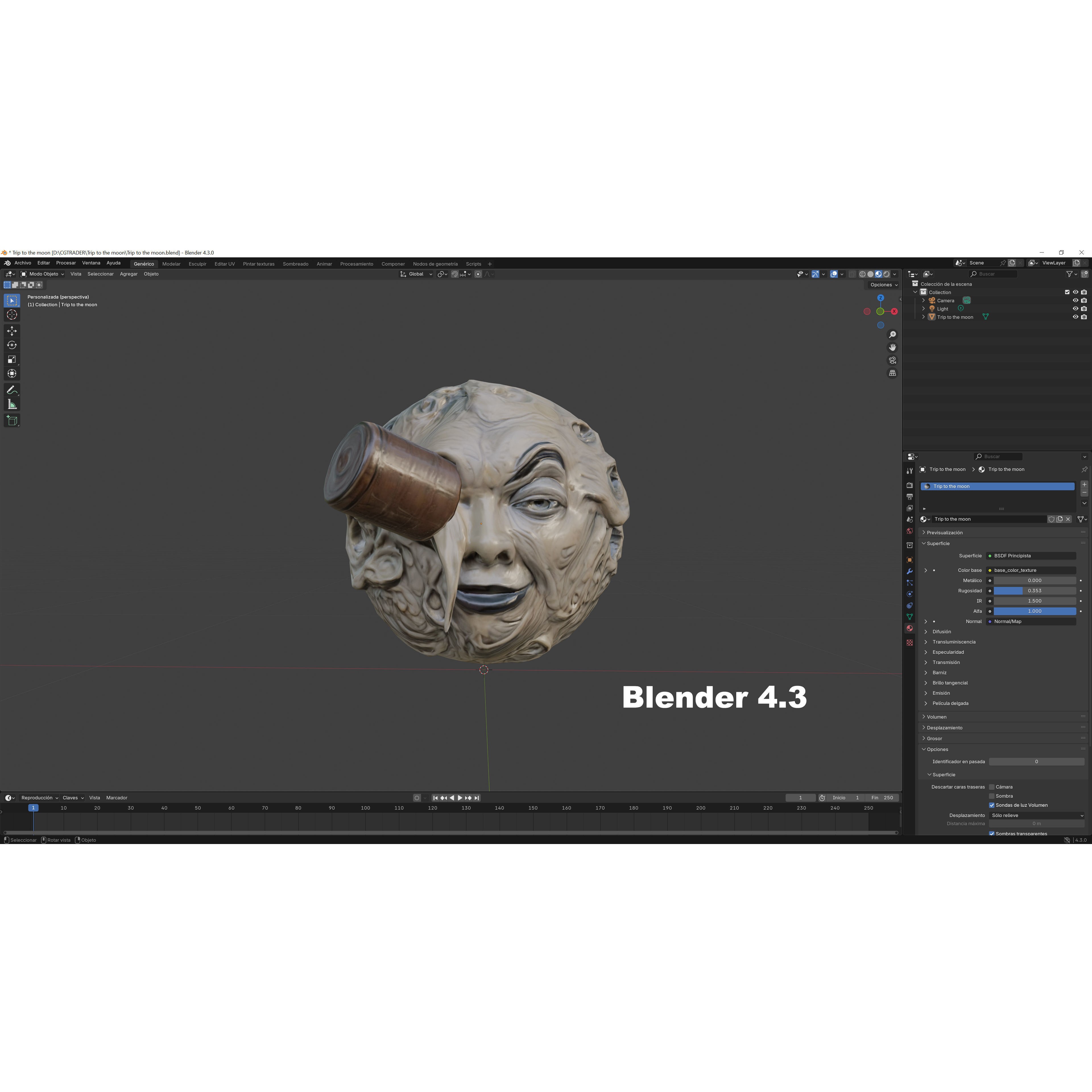Open the Modifiers wrench tab

point(909,571)
